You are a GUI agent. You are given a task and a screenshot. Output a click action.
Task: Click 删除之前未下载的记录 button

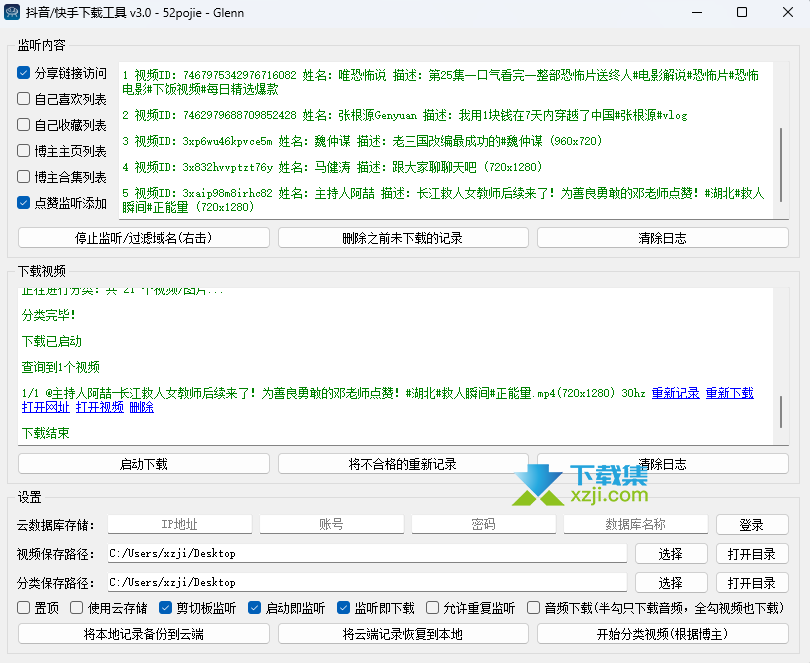pyautogui.click(x=403, y=238)
